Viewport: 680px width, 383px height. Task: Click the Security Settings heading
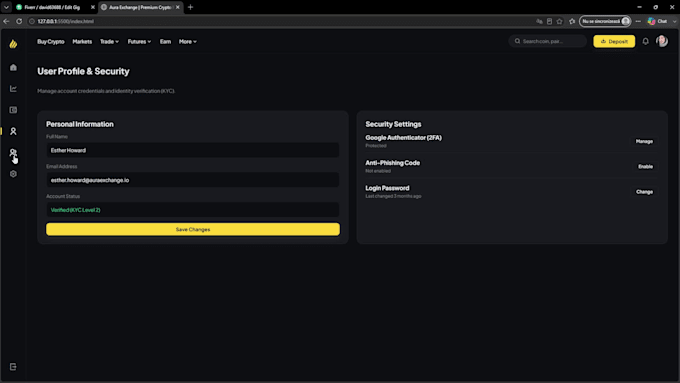point(393,124)
